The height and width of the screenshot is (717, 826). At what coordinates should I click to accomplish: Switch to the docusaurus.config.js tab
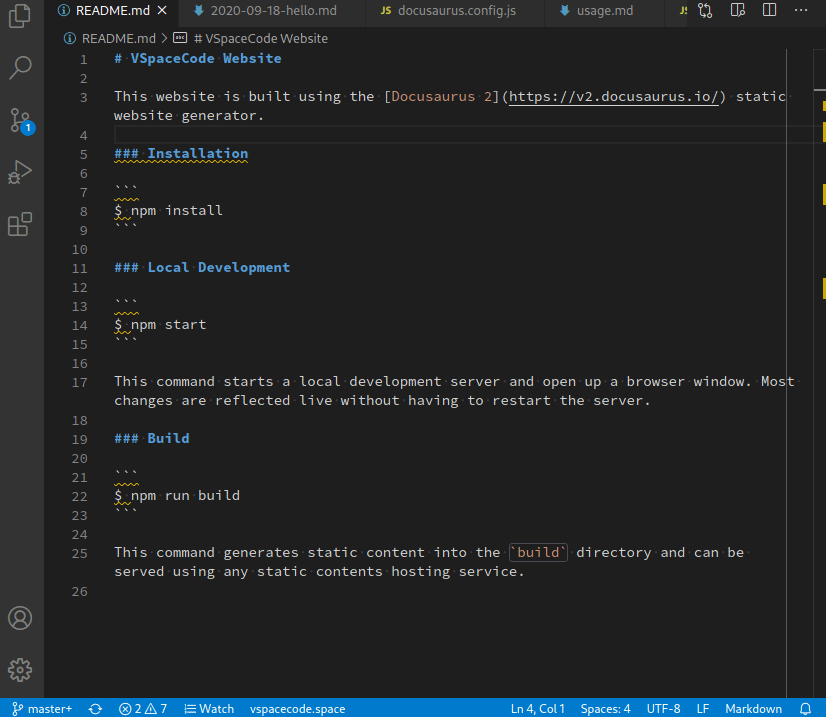point(456,11)
